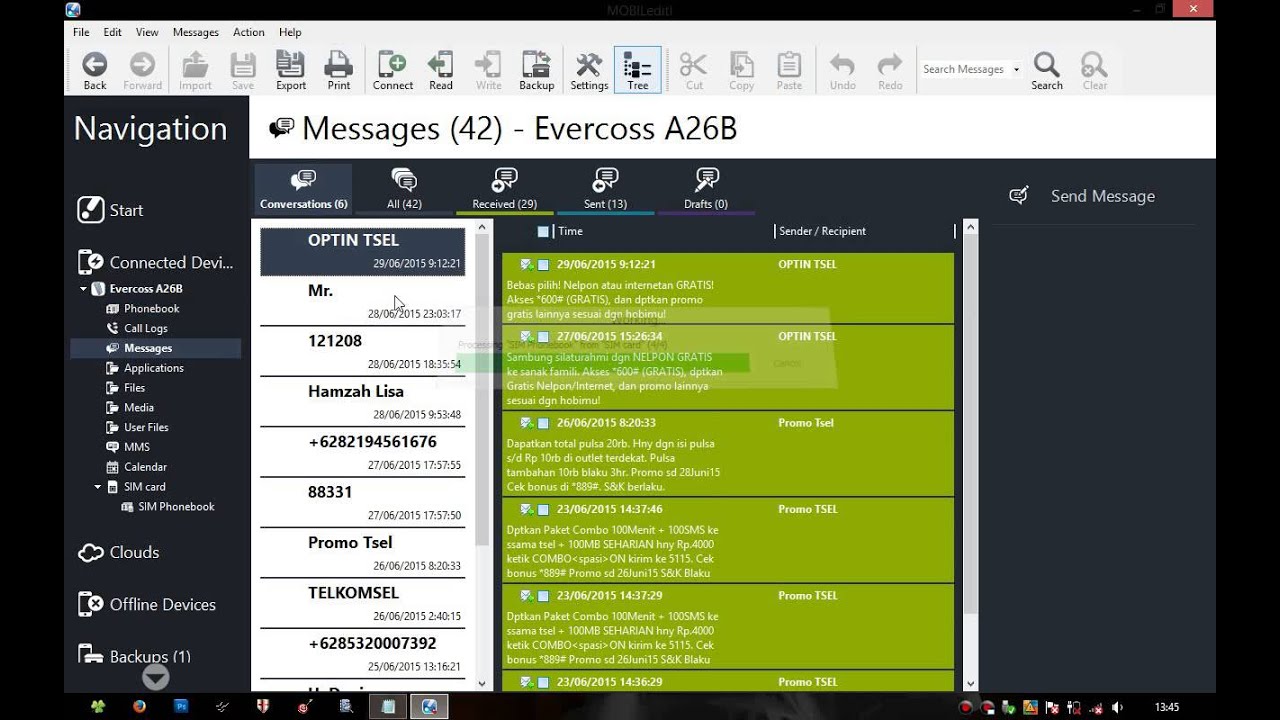The height and width of the screenshot is (720, 1280).
Task: Click the Redo arrow icon
Action: pos(890,70)
